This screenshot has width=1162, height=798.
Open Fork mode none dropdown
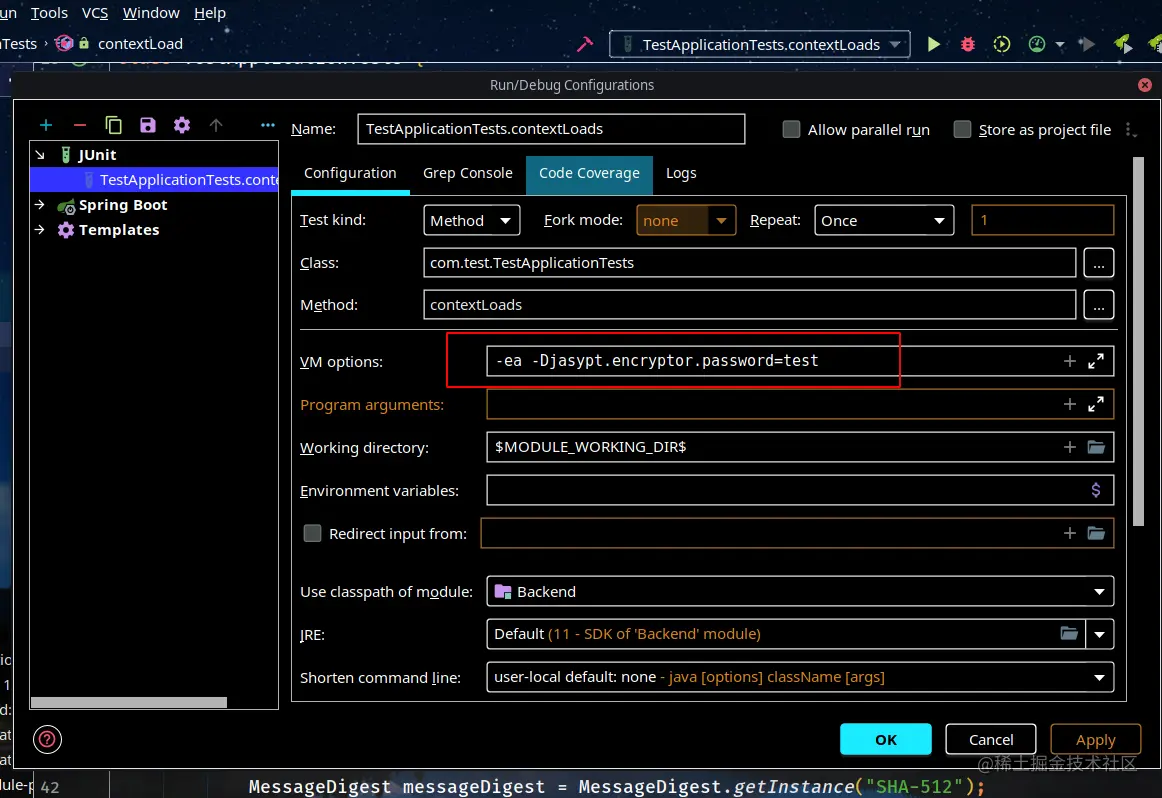(x=685, y=220)
